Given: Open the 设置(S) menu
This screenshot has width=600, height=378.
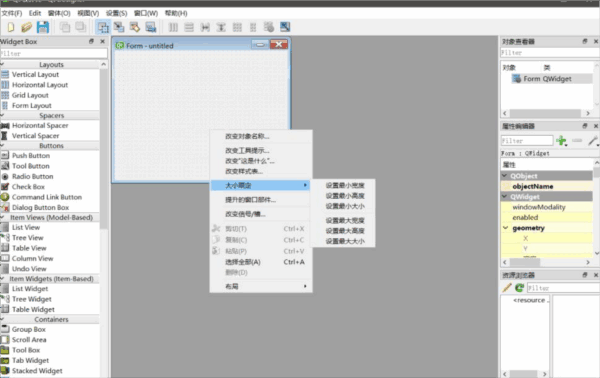Looking at the screenshot, I should (x=116, y=13).
